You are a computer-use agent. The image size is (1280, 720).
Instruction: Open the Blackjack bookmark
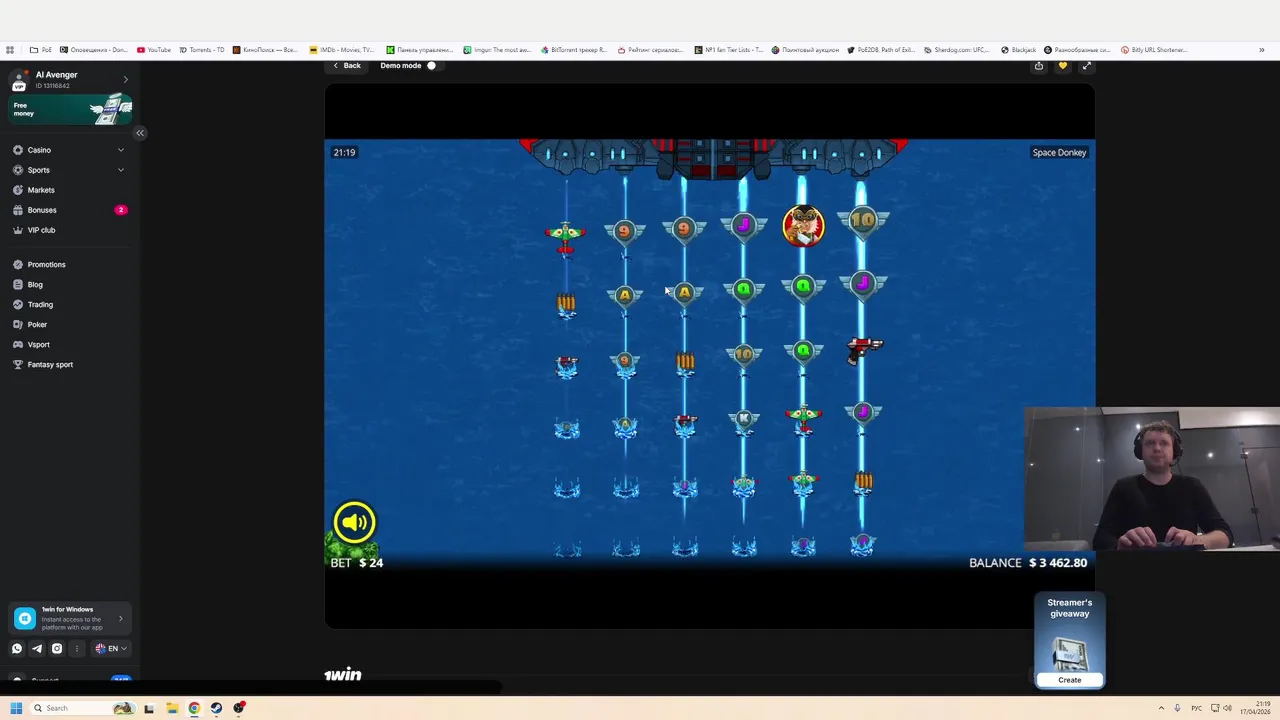tap(1018, 50)
